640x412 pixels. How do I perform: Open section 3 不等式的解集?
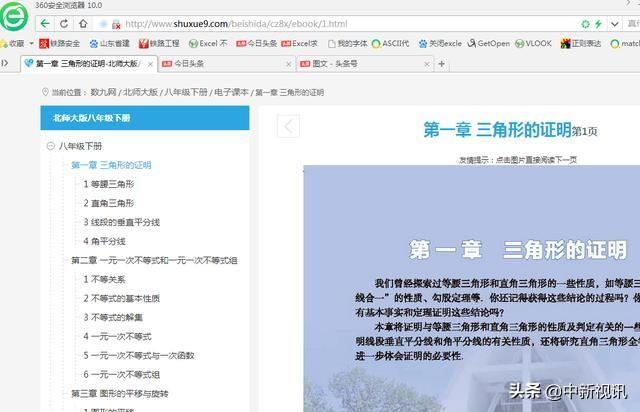point(113,317)
